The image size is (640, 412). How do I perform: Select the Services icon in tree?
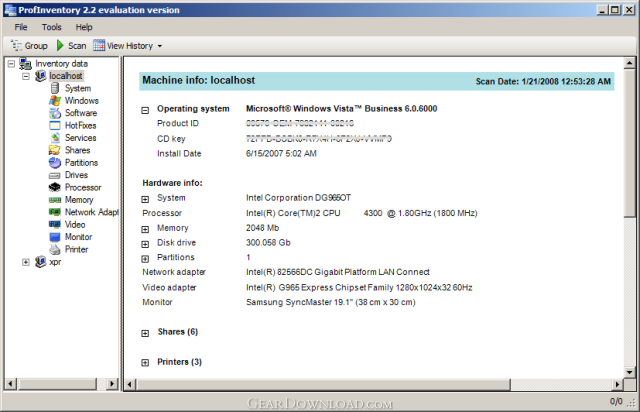tap(55, 138)
